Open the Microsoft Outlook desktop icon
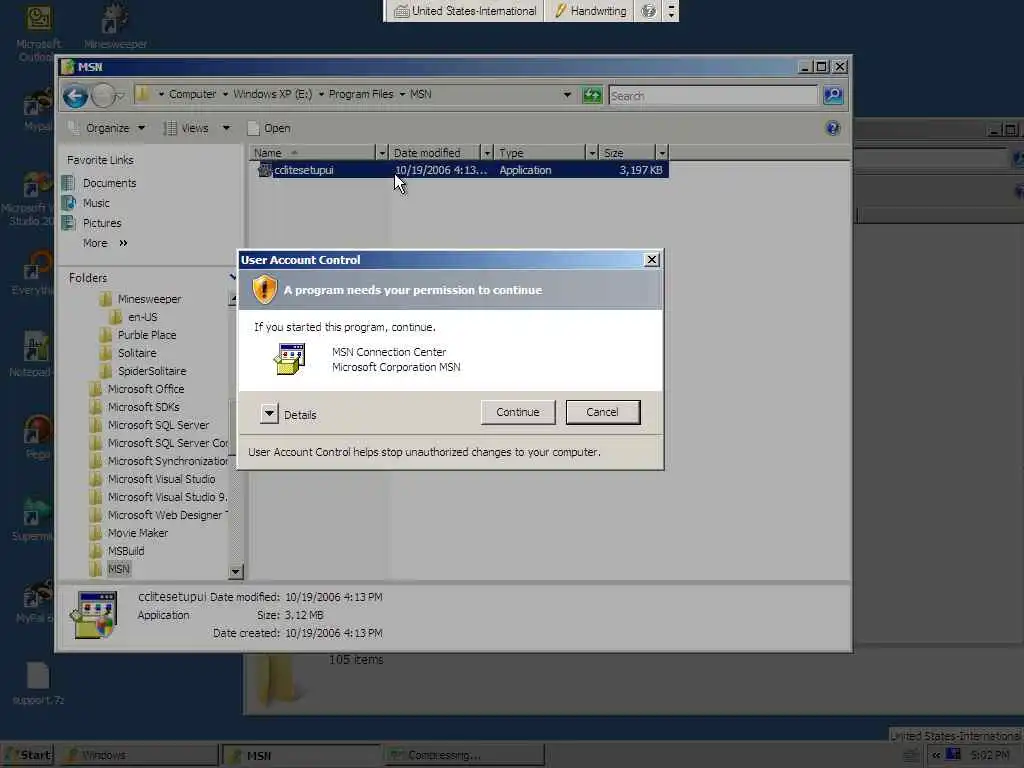 coord(38,32)
